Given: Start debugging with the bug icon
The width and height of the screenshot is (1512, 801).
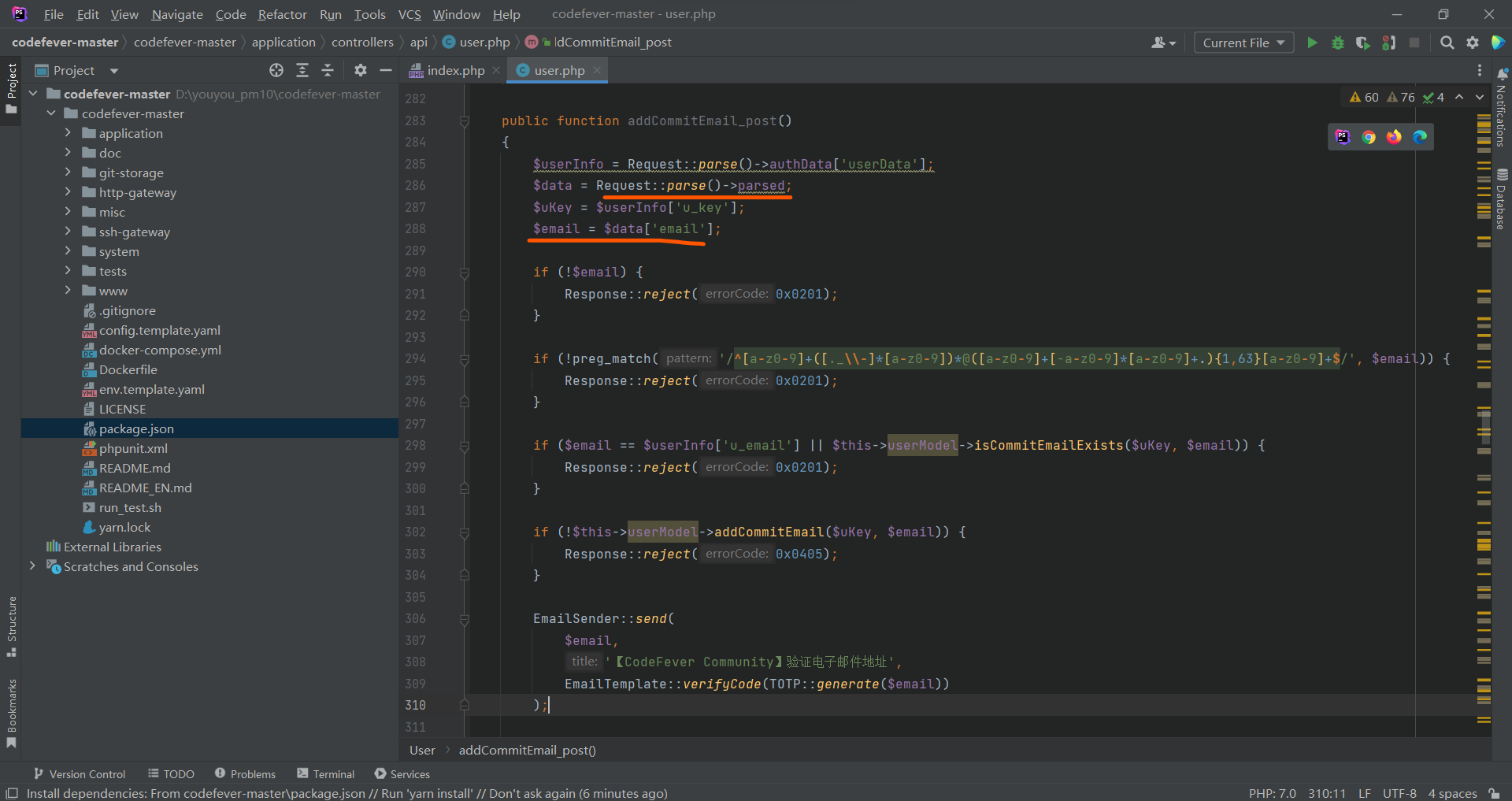Looking at the screenshot, I should pyautogui.click(x=1337, y=43).
